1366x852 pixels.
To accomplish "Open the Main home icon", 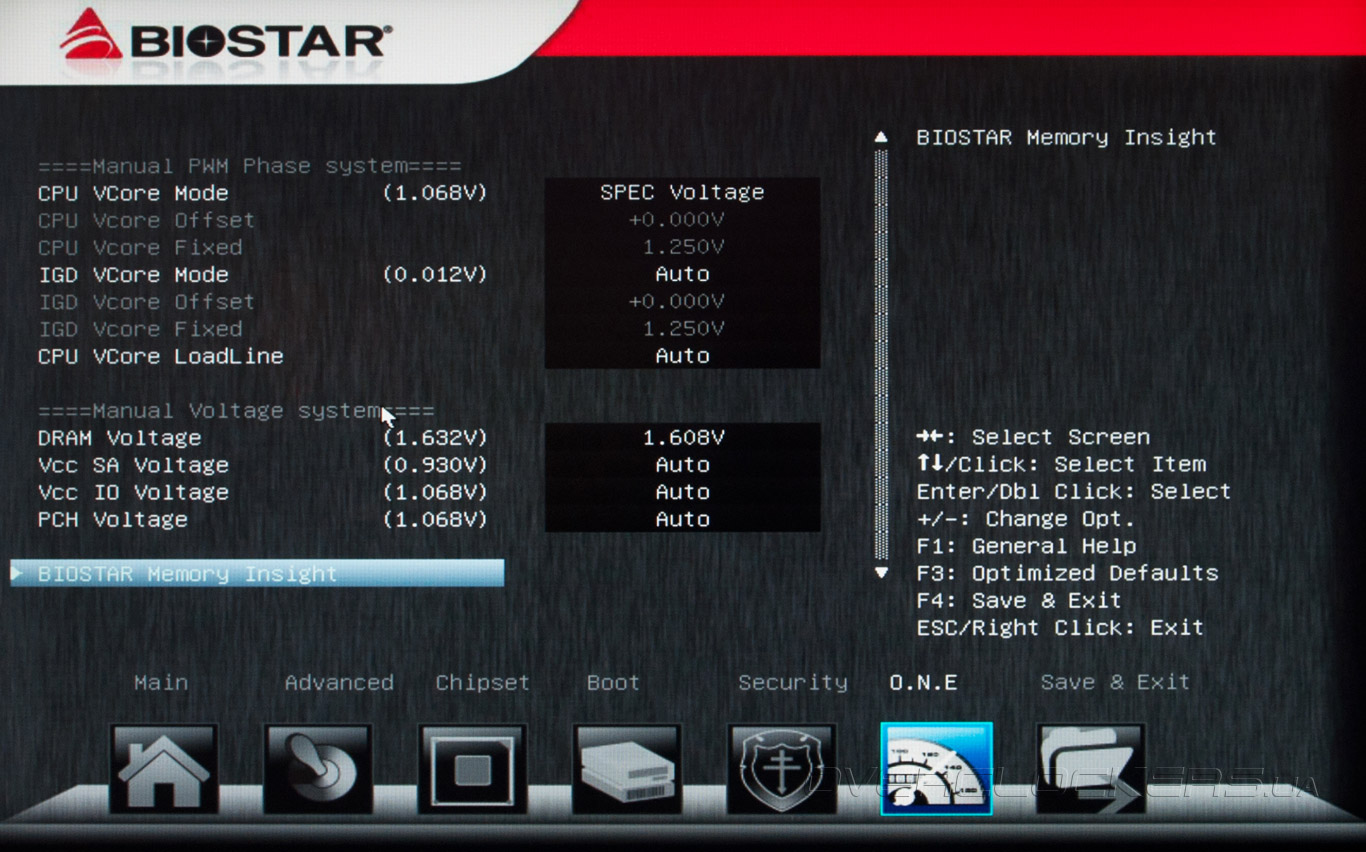I will click(163, 768).
